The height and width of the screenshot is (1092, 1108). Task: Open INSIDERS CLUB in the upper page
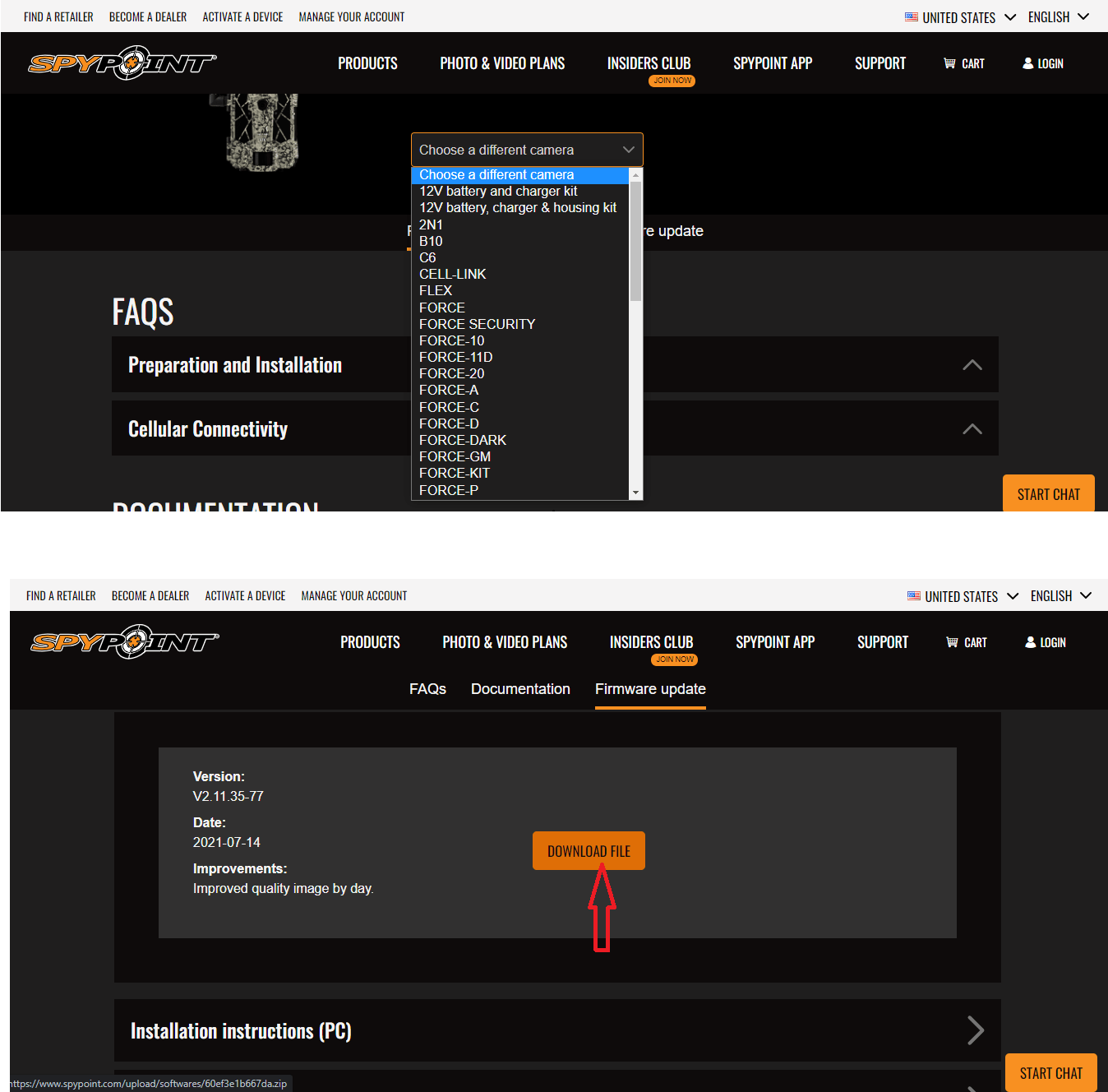[649, 63]
